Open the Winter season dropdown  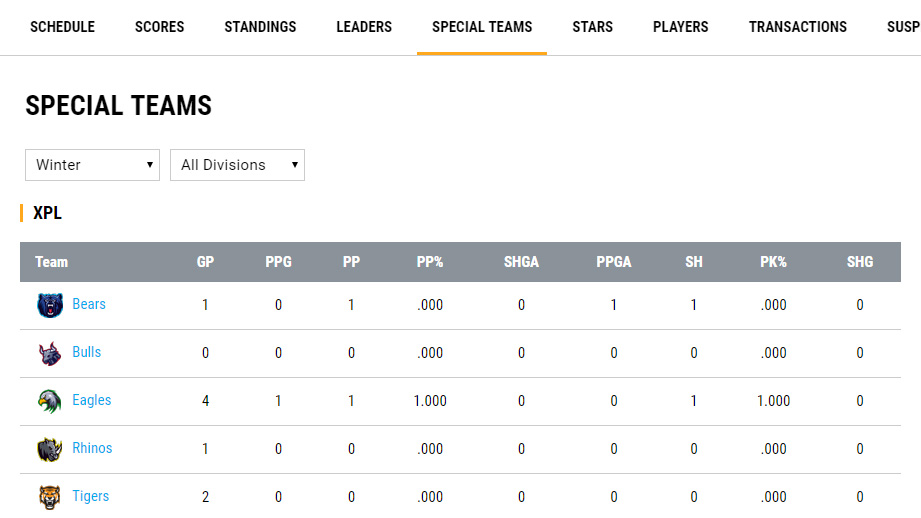point(92,165)
